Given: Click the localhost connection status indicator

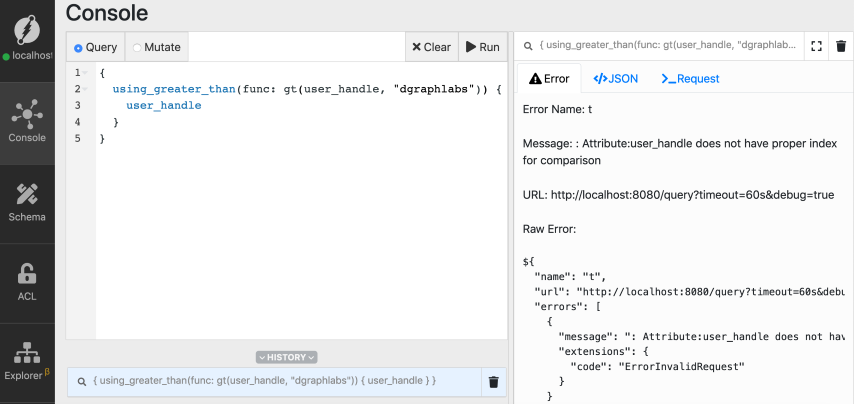Looking at the screenshot, I should tap(27, 55).
